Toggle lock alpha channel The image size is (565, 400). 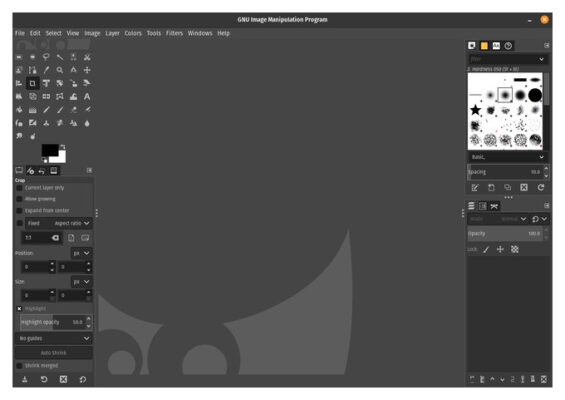click(x=515, y=249)
